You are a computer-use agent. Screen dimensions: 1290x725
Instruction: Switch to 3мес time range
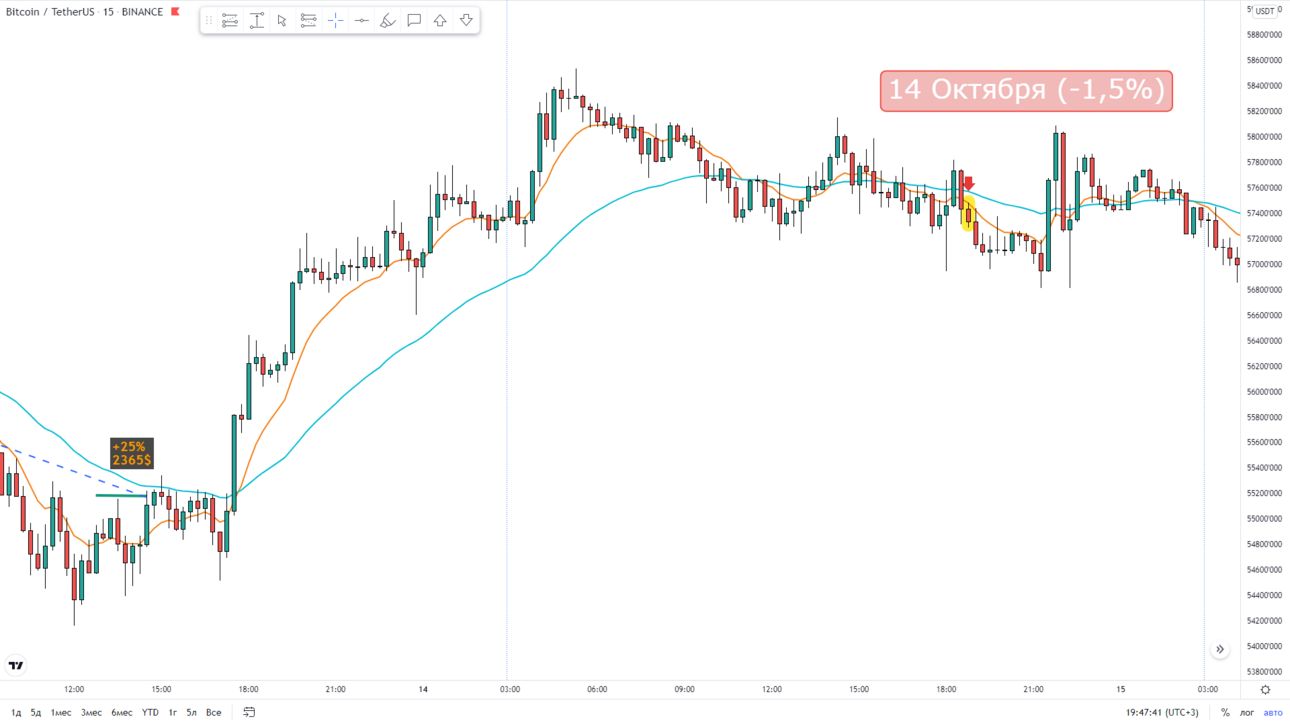point(91,713)
